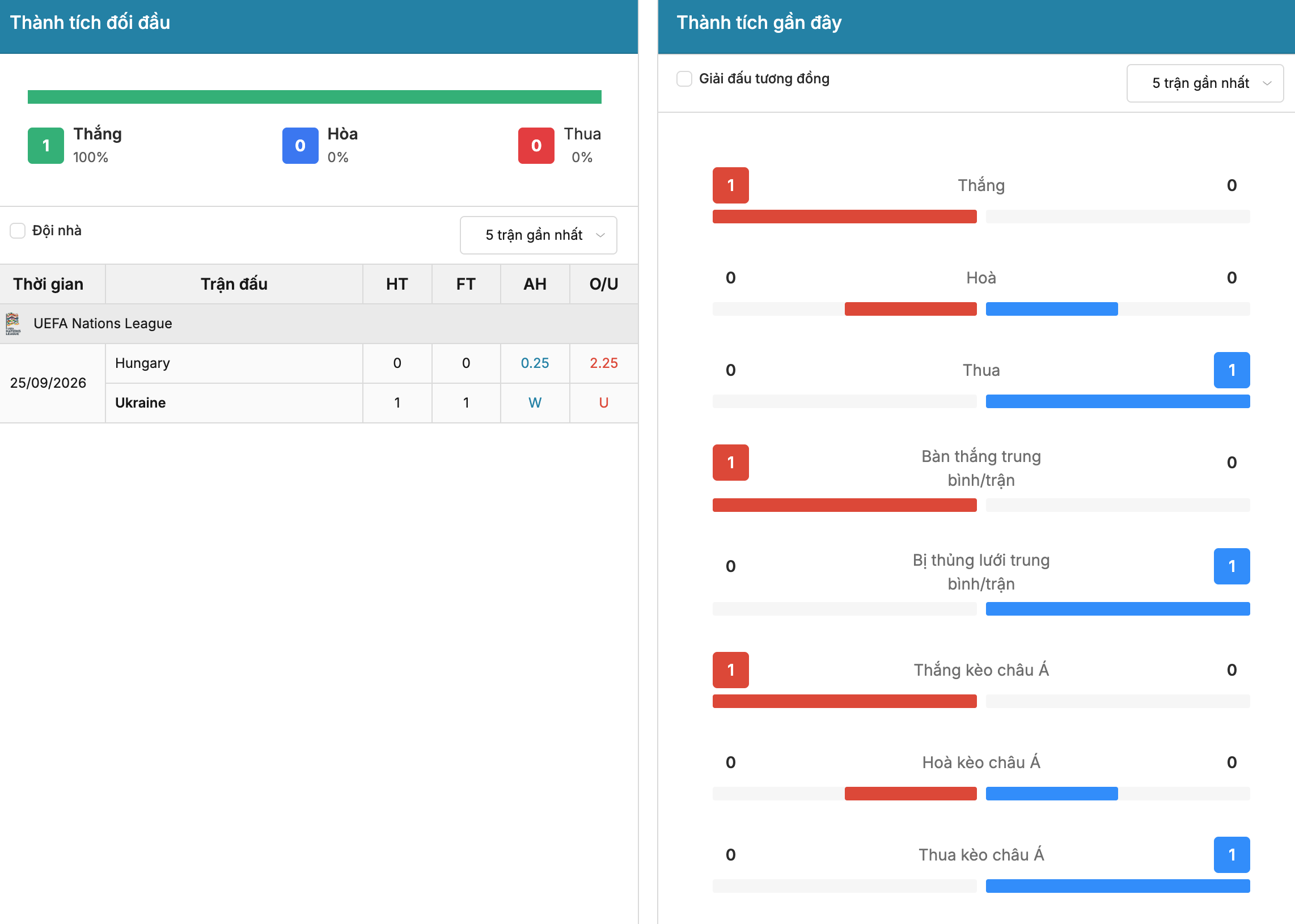
Task: Click the blue Hòa count badge
Action: click(x=301, y=146)
